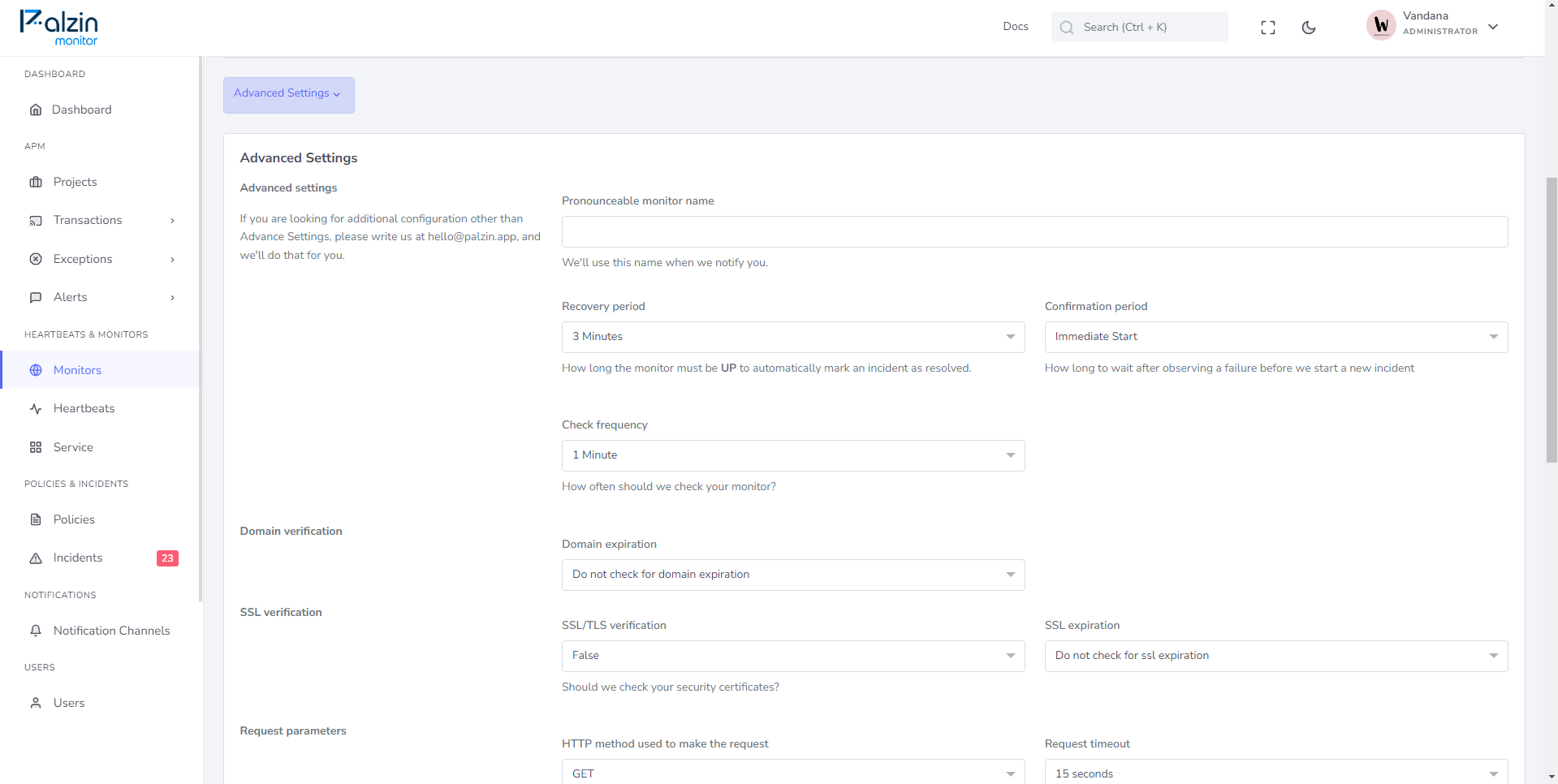Click the Pronounceable monitor name field
The image size is (1558, 784).
tap(1035, 231)
